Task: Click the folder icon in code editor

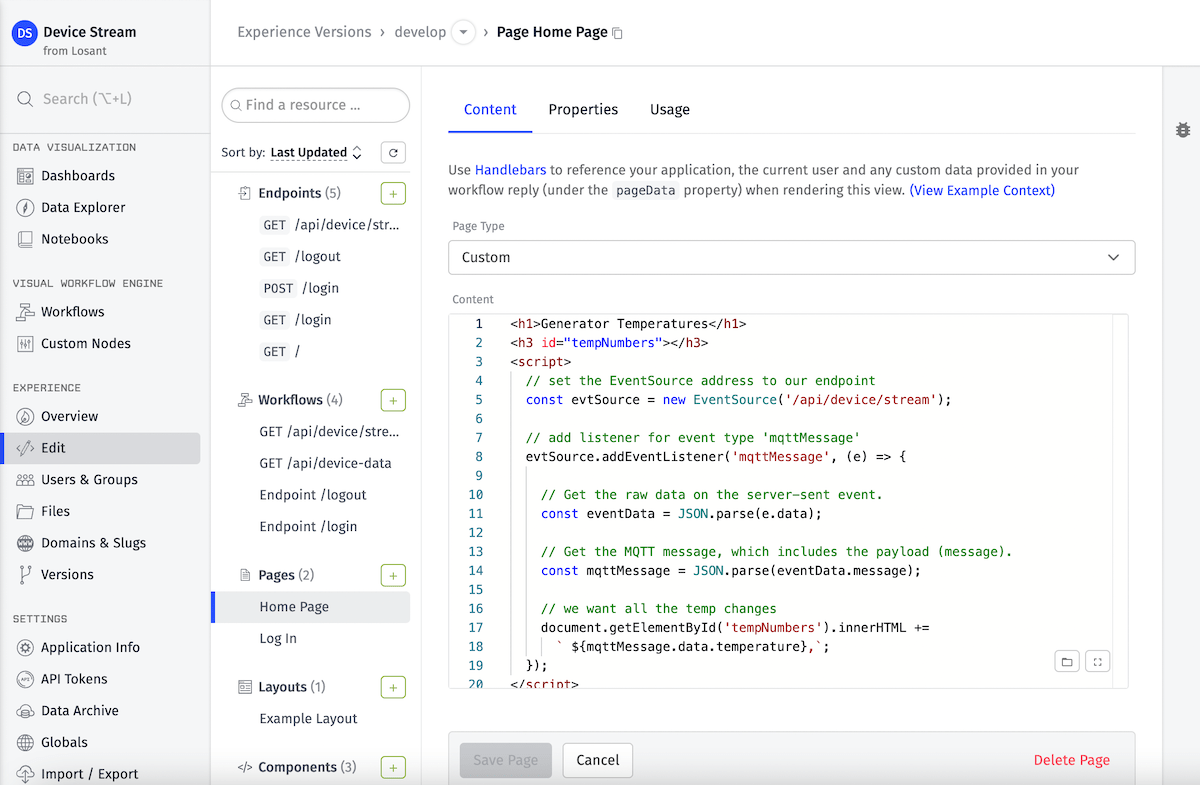Action: coord(1067,662)
